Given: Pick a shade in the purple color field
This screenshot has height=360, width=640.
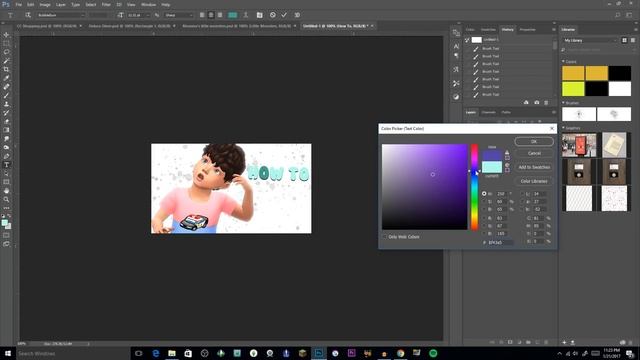Looking at the screenshot, I should 424,187.
